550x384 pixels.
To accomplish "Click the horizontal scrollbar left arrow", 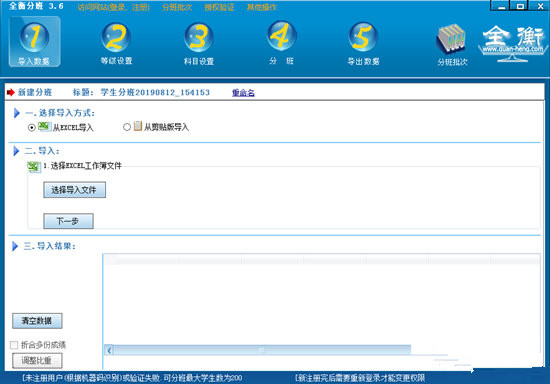I will point(109,350).
